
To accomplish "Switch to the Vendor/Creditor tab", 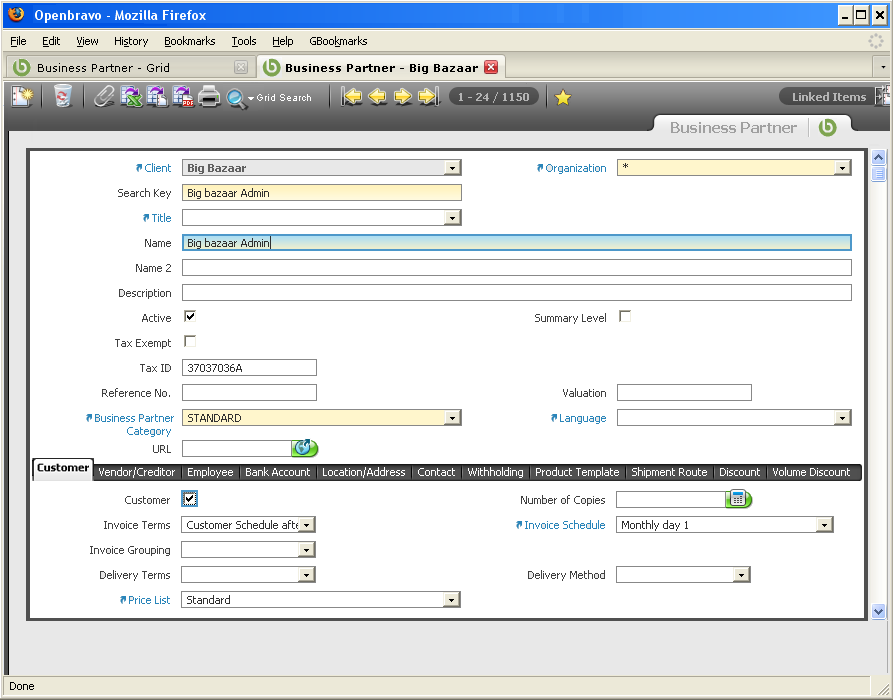I will tap(137, 472).
